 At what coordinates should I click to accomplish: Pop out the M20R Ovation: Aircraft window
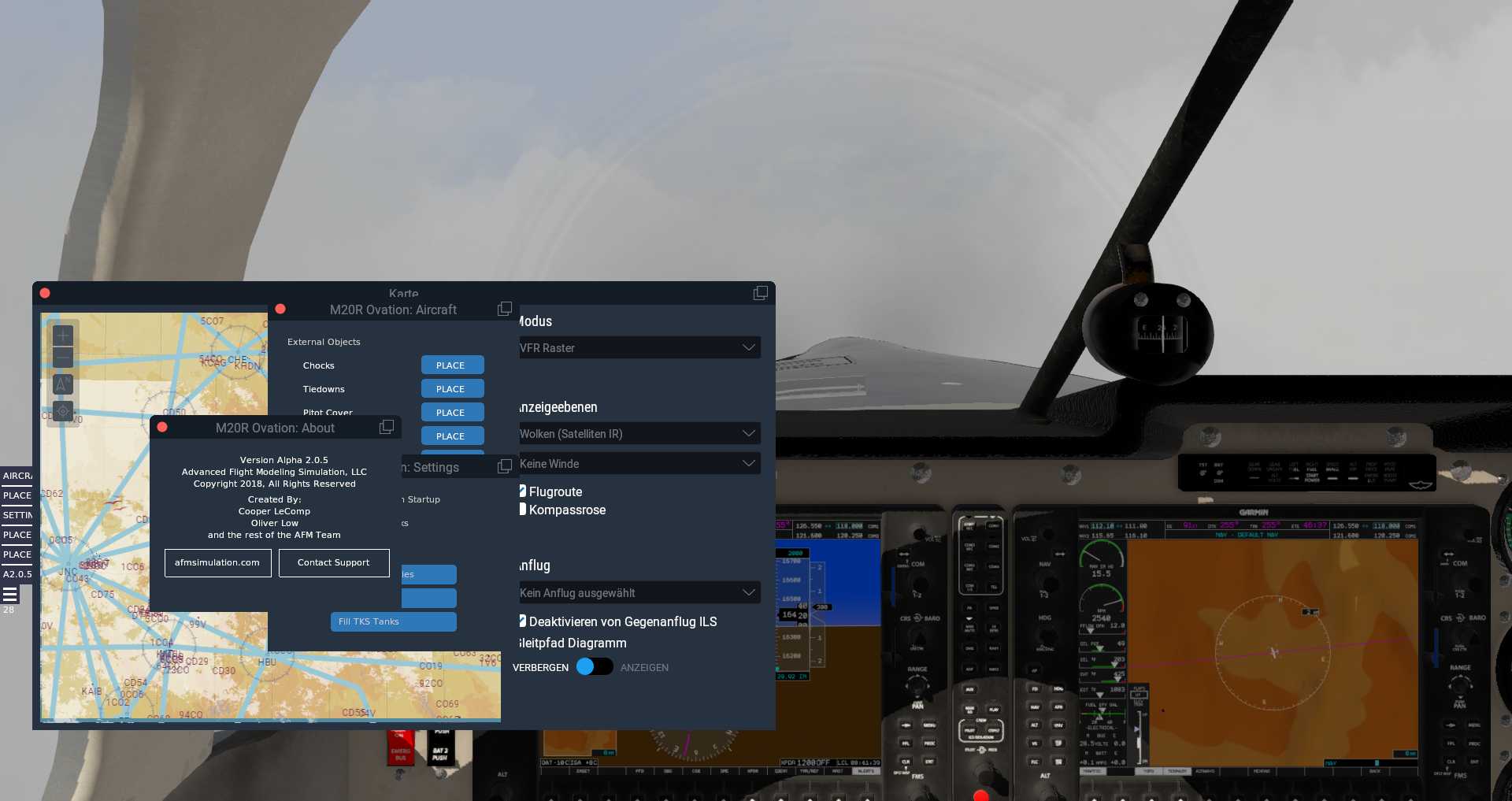click(x=505, y=309)
